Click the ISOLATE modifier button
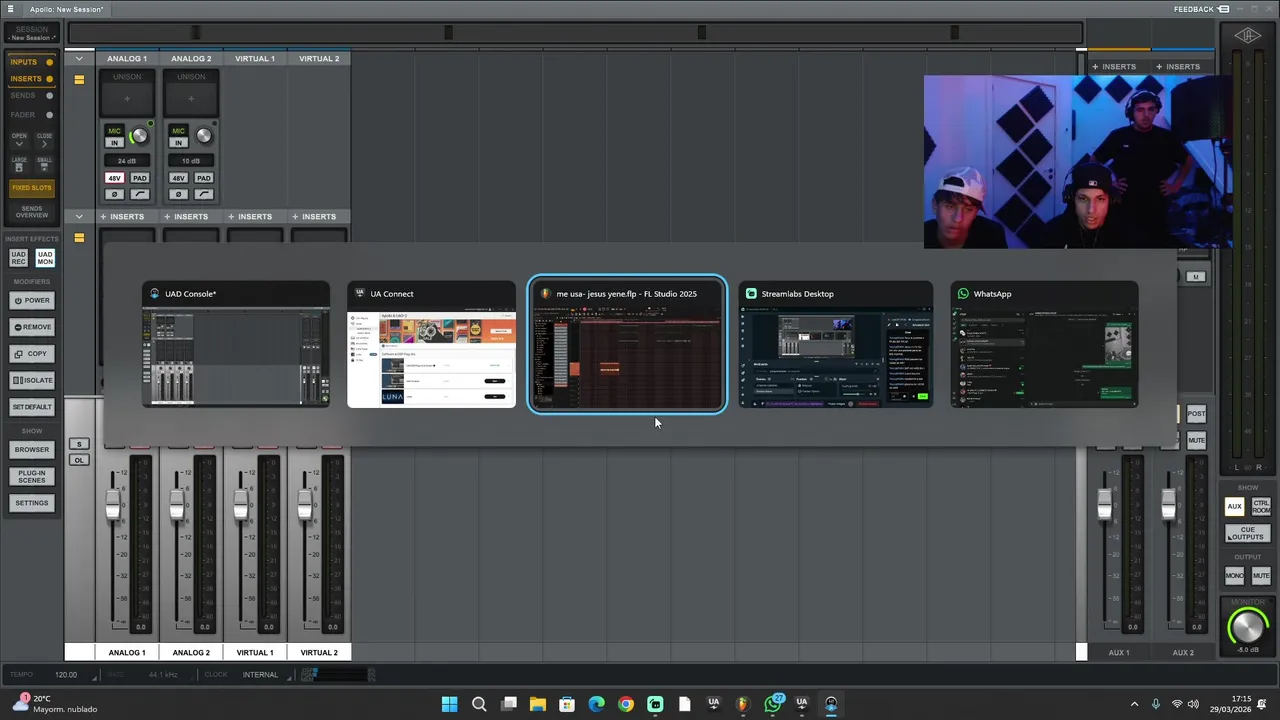Screen dimensions: 1280x720 (31, 381)
